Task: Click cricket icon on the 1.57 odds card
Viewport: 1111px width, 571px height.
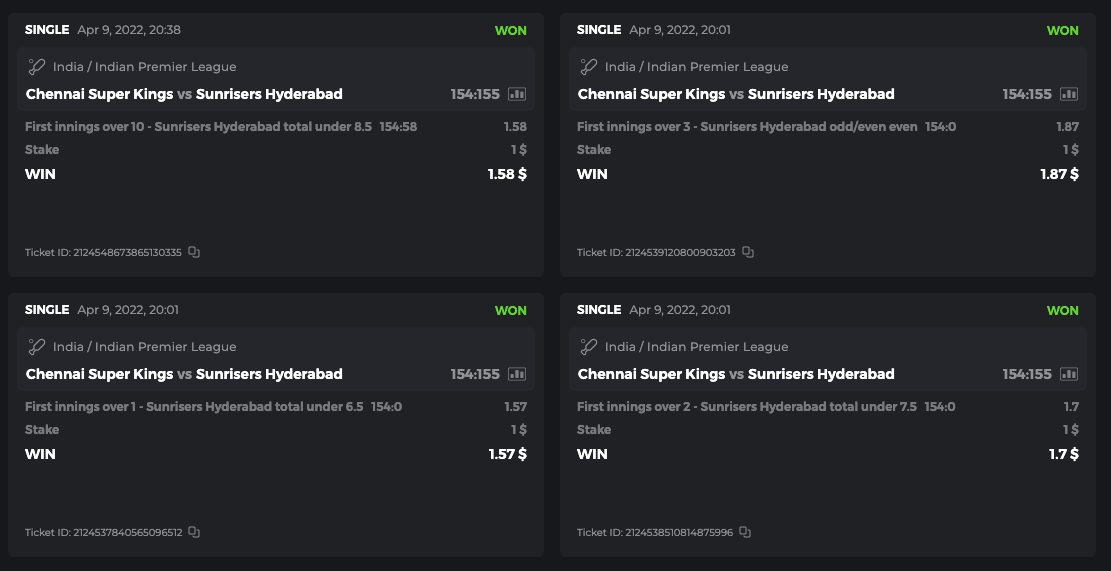Action: coord(37,347)
